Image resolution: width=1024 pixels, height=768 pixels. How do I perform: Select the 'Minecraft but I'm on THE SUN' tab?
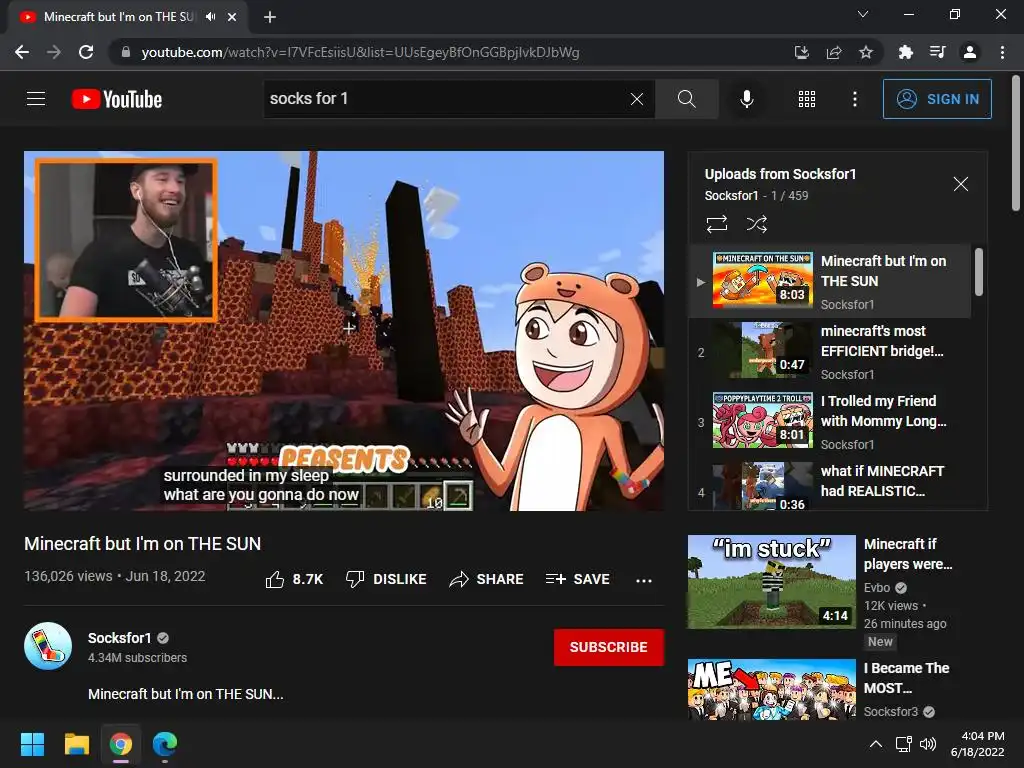128,17
